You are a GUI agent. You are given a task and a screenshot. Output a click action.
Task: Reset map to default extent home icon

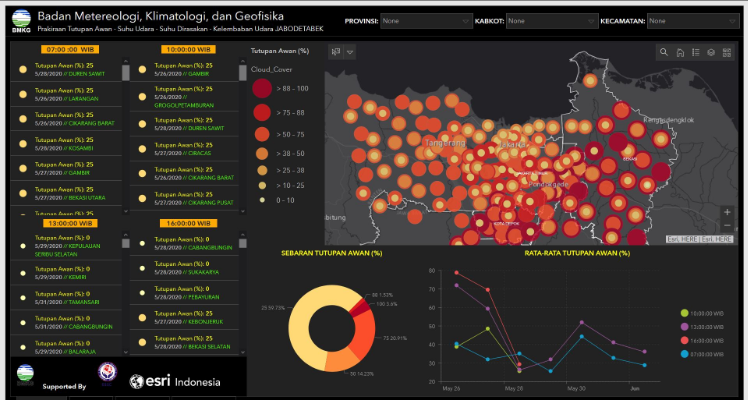click(680, 52)
